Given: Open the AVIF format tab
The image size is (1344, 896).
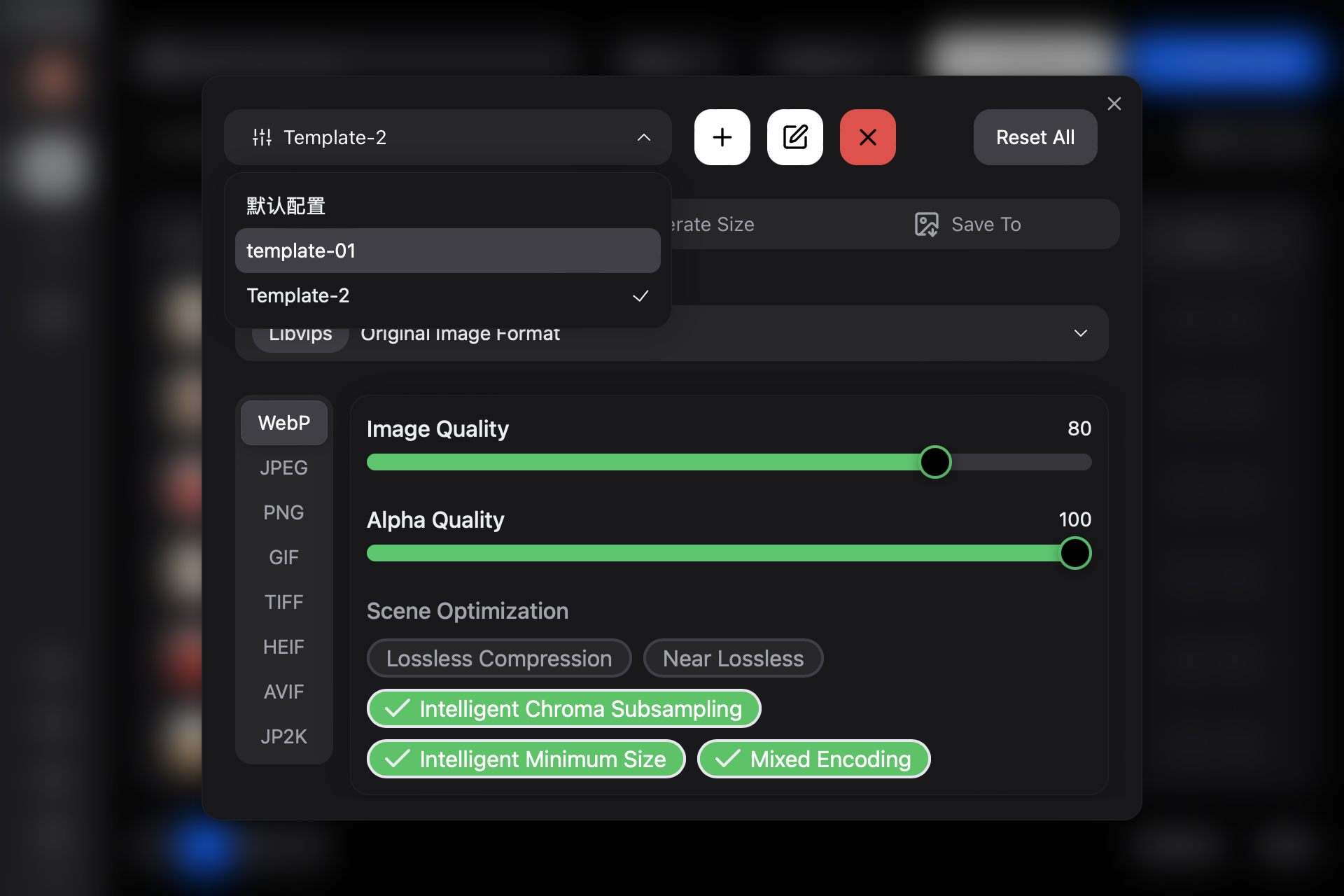Looking at the screenshot, I should coord(283,692).
